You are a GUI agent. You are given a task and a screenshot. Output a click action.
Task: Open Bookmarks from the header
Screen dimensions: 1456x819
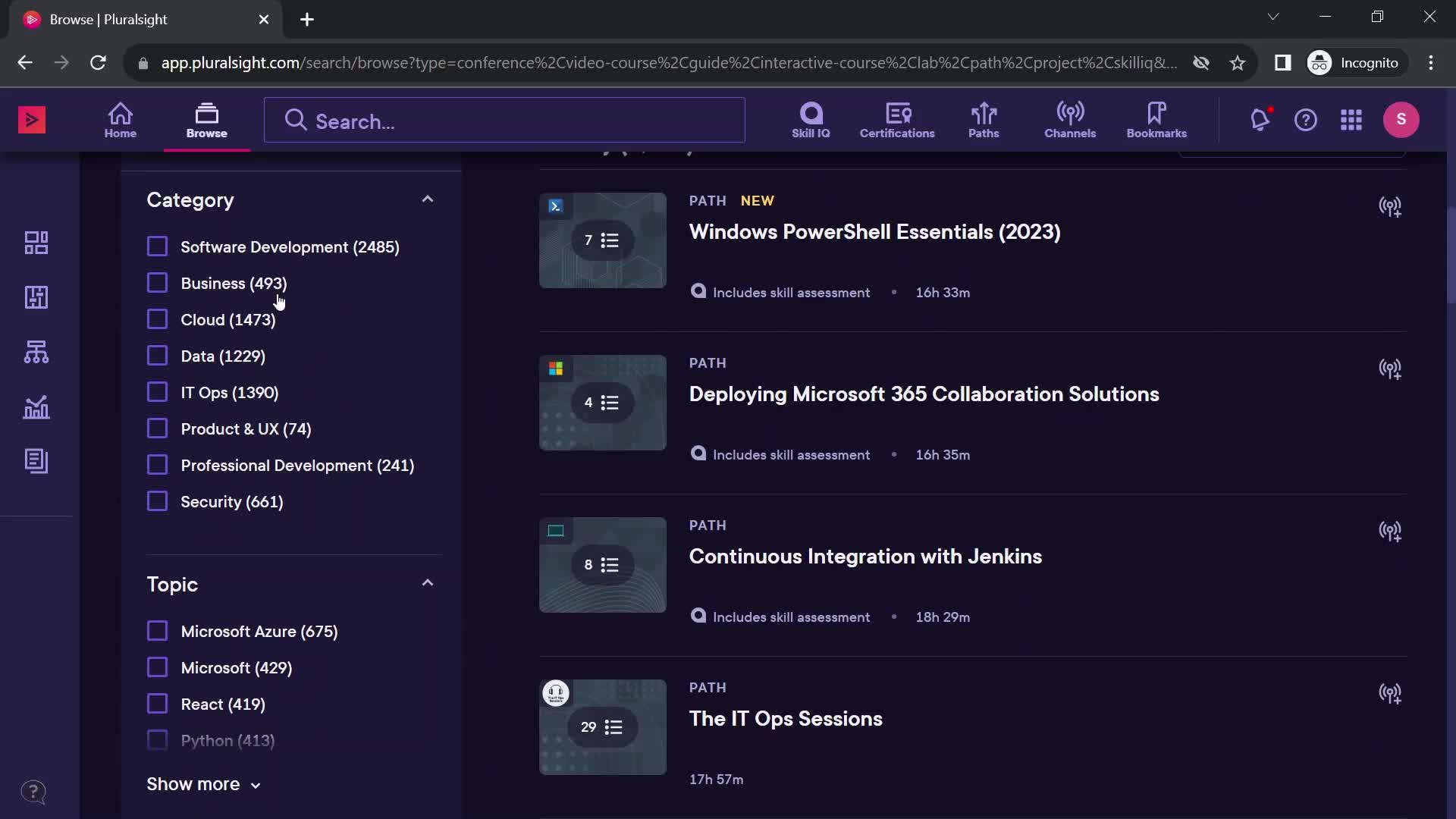pos(1156,120)
